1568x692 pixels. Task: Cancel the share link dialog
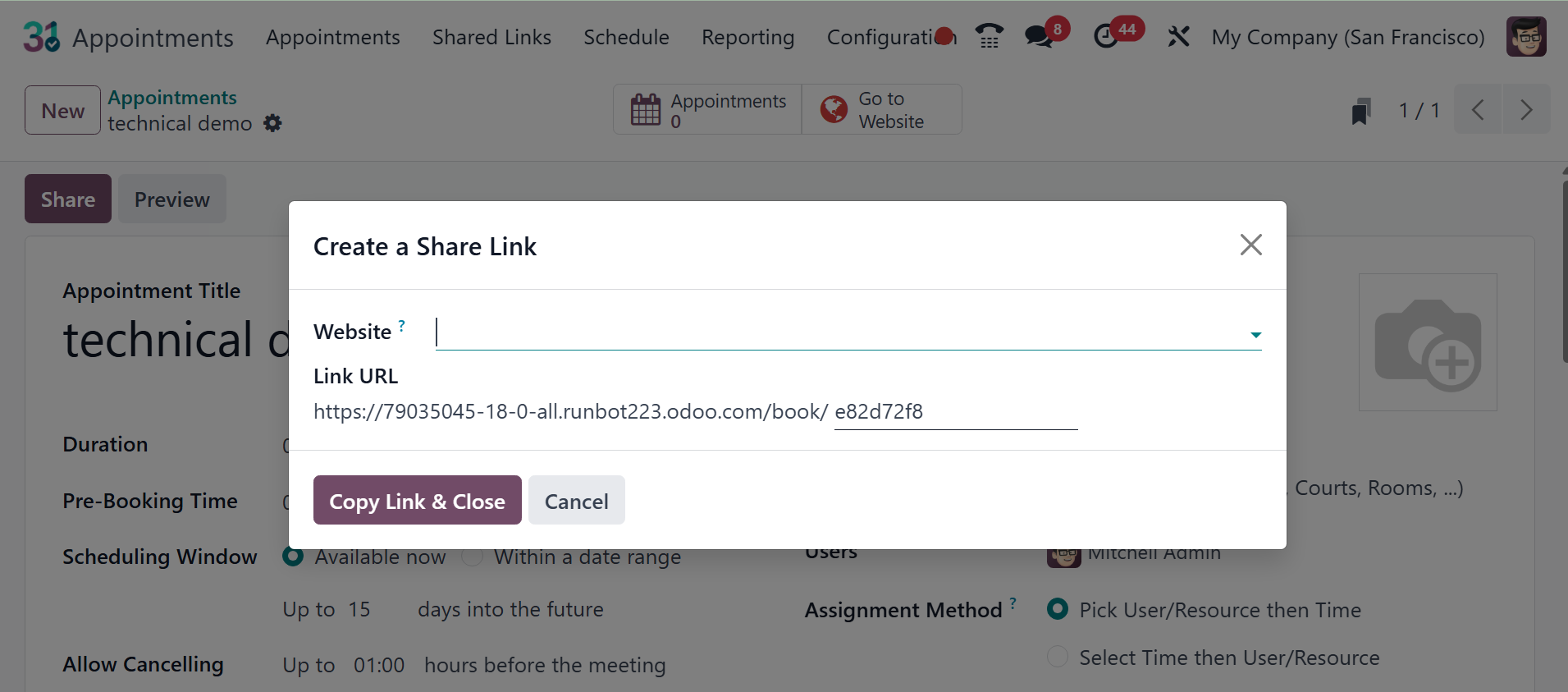click(x=576, y=501)
